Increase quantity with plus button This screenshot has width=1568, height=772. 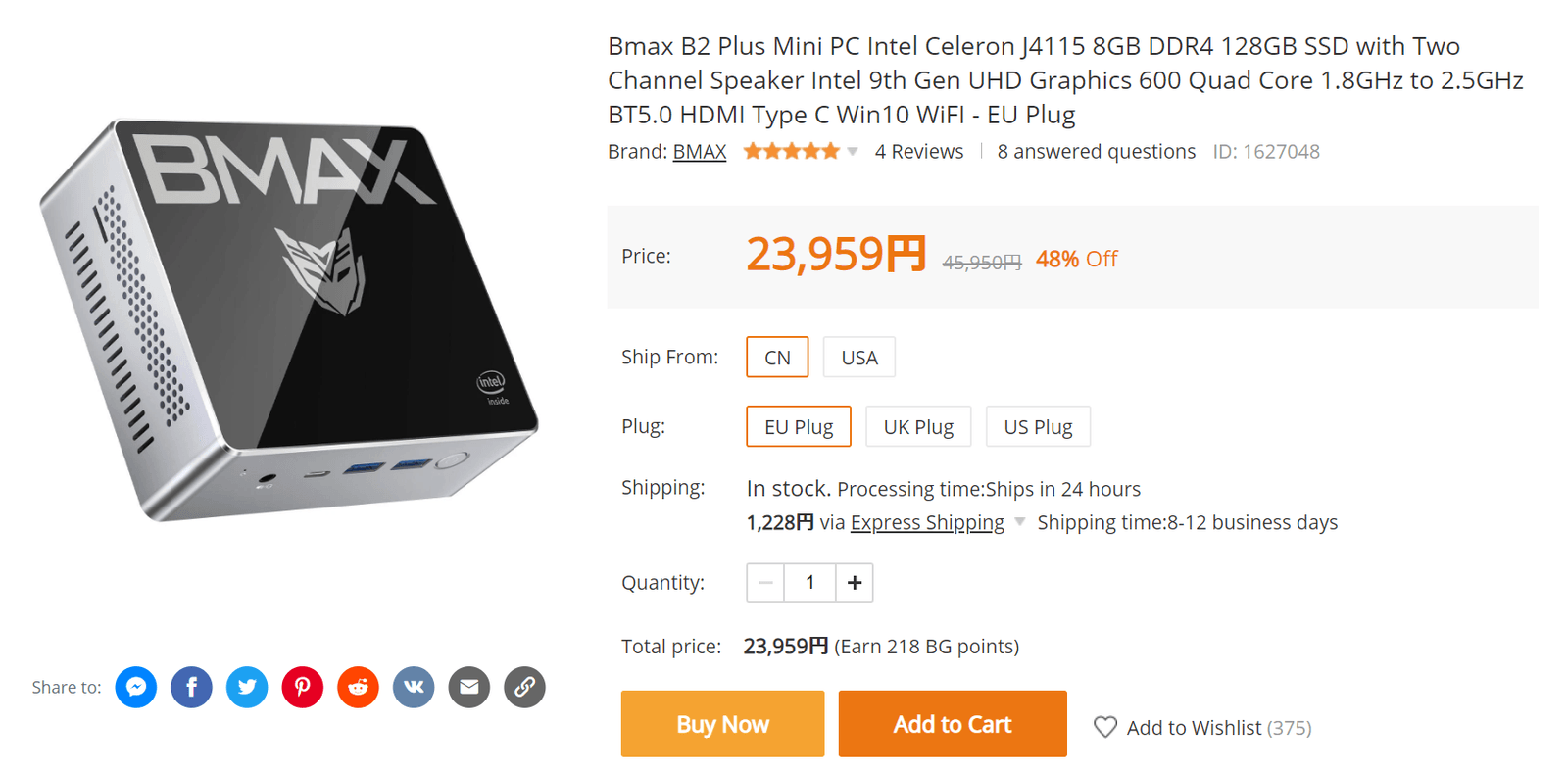point(855,583)
